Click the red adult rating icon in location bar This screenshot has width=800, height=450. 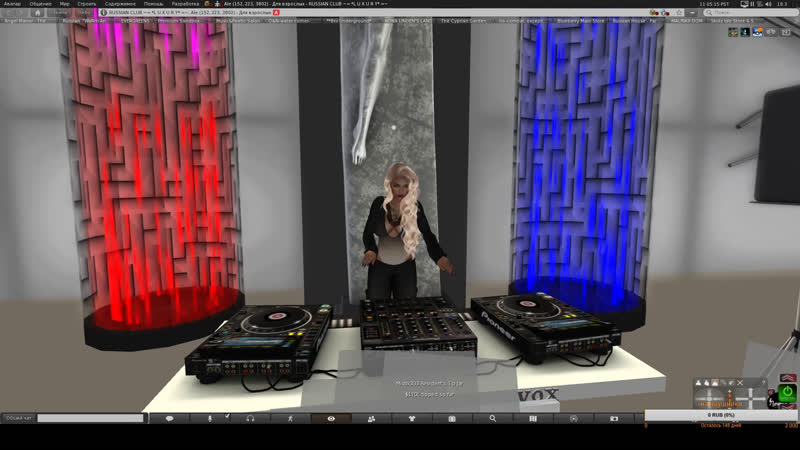pyautogui.click(x=276, y=12)
